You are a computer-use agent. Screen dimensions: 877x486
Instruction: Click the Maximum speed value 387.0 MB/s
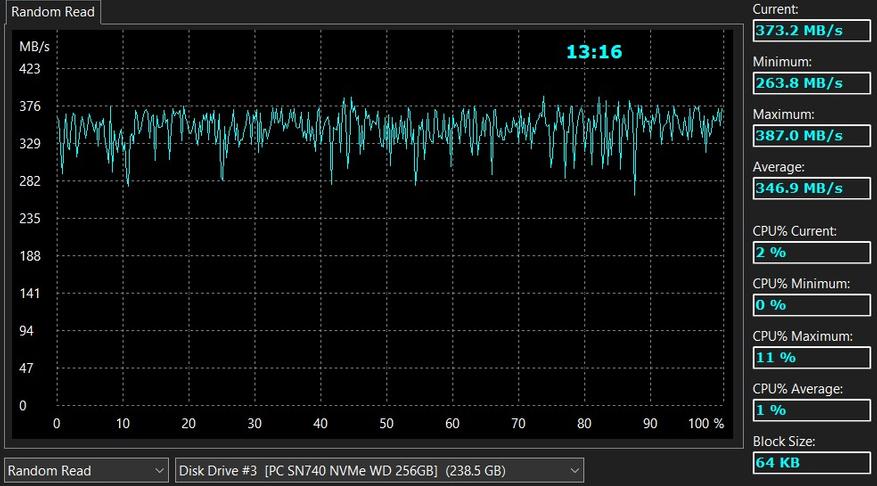[810, 136]
